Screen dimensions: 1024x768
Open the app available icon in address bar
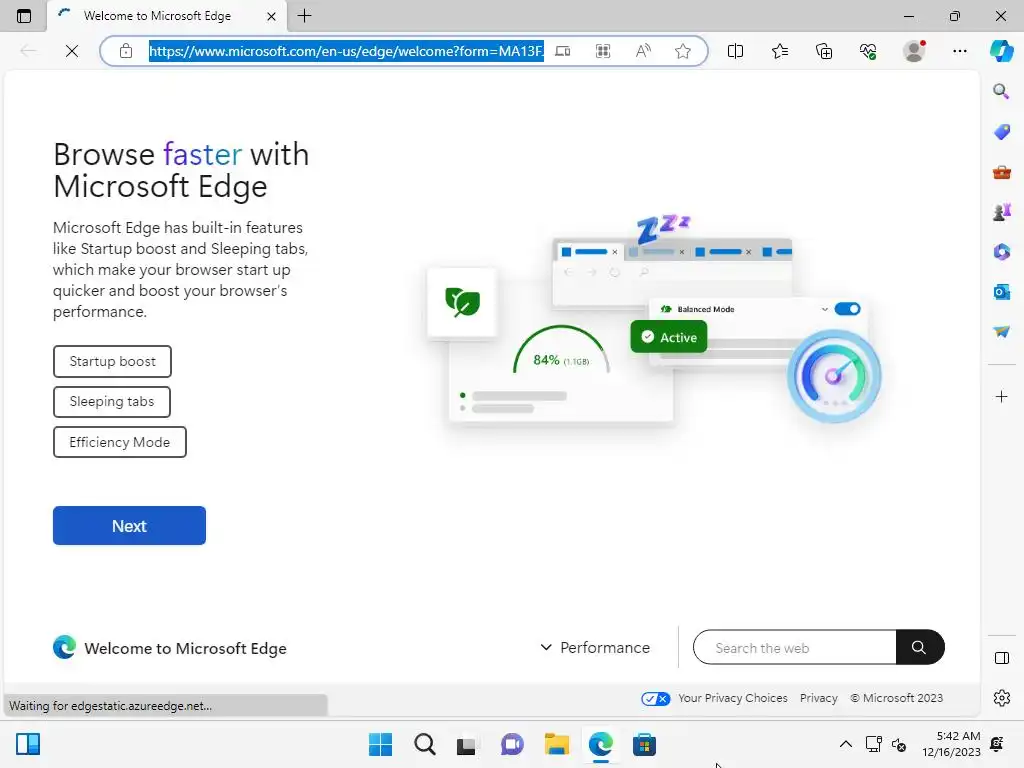pos(562,51)
